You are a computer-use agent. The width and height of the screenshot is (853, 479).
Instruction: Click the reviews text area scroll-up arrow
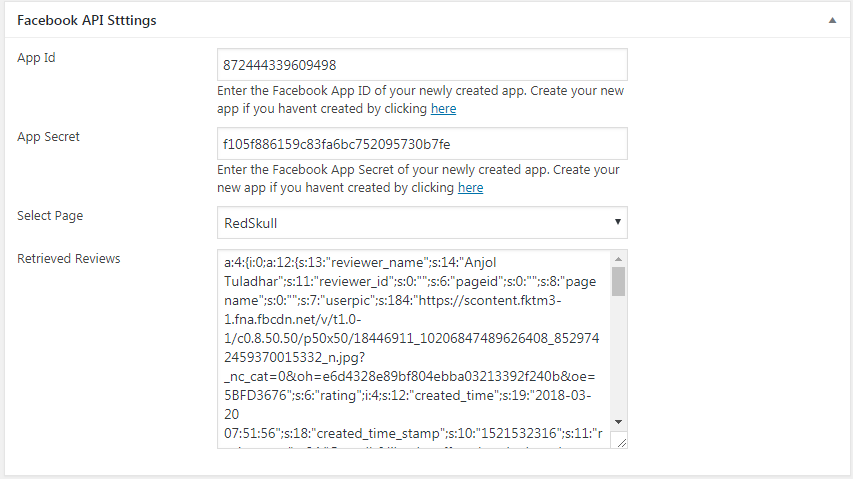point(618,258)
